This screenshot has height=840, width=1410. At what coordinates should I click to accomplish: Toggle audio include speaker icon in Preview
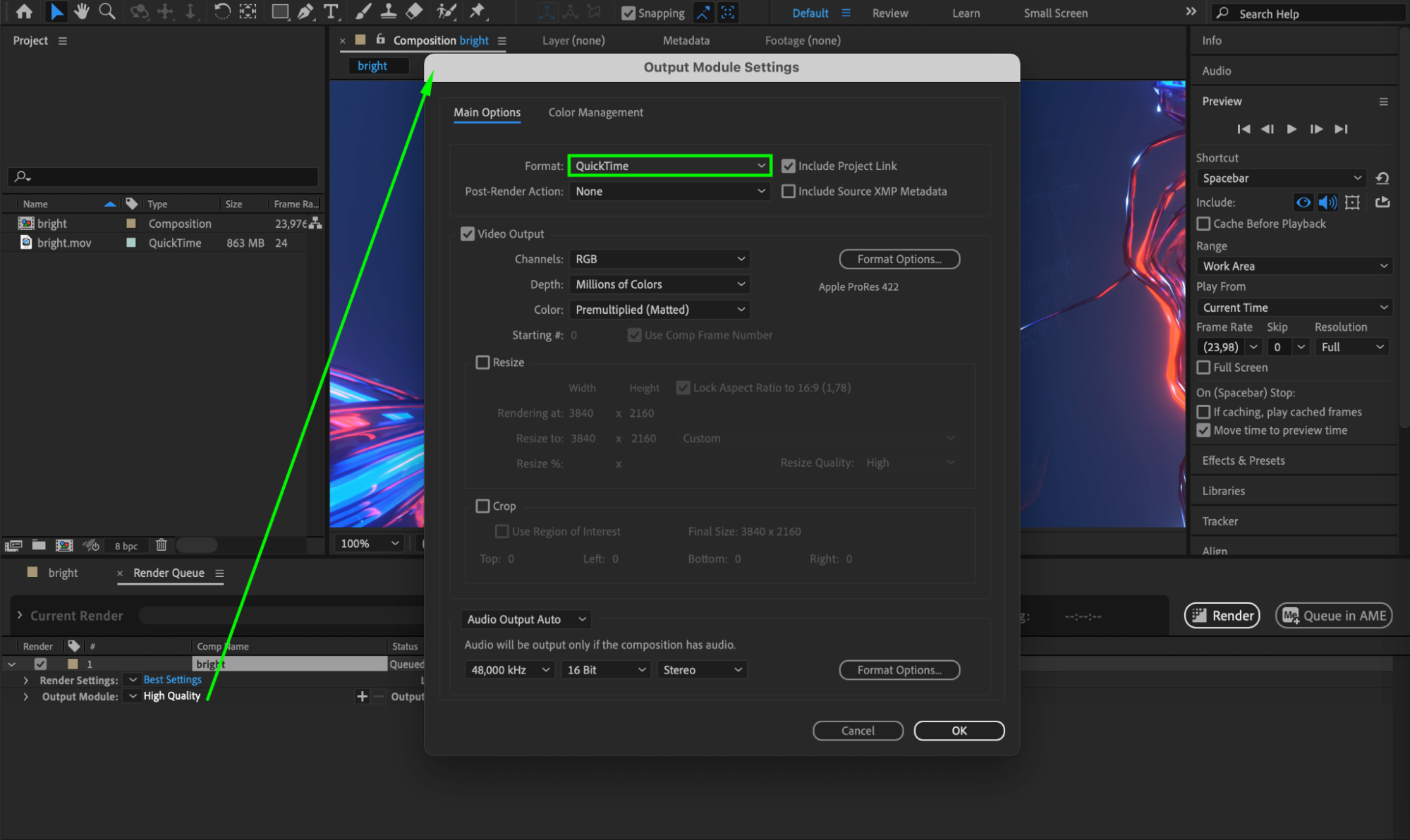[x=1327, y=203]
